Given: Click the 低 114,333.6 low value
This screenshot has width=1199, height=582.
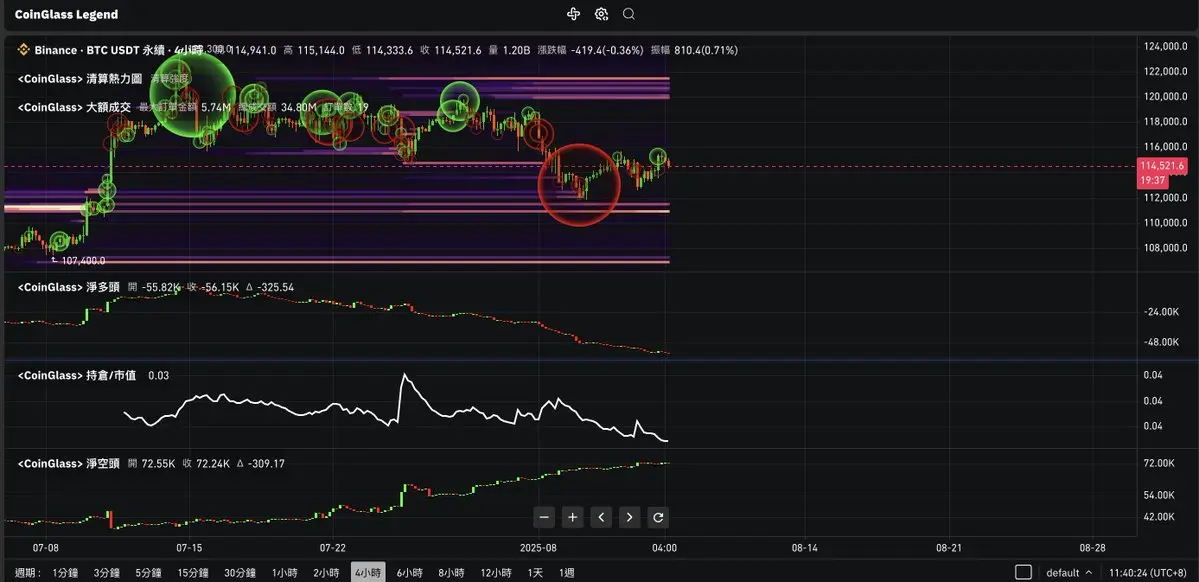Looking at the screenshot, I should [382, 50].
